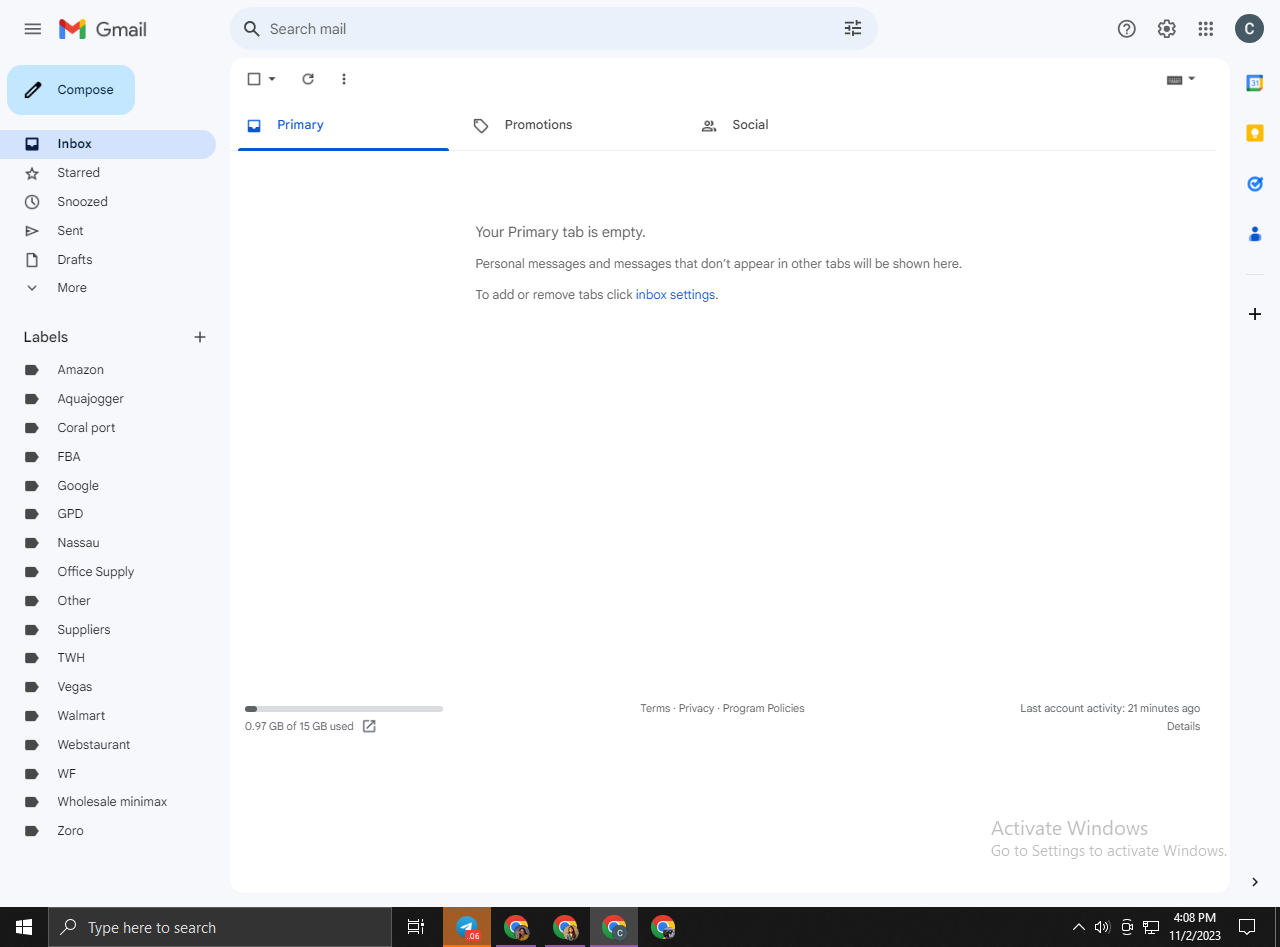Click the Telegram taskbar icon
This screenshot has width=1280, height=947.
point(467,927)
